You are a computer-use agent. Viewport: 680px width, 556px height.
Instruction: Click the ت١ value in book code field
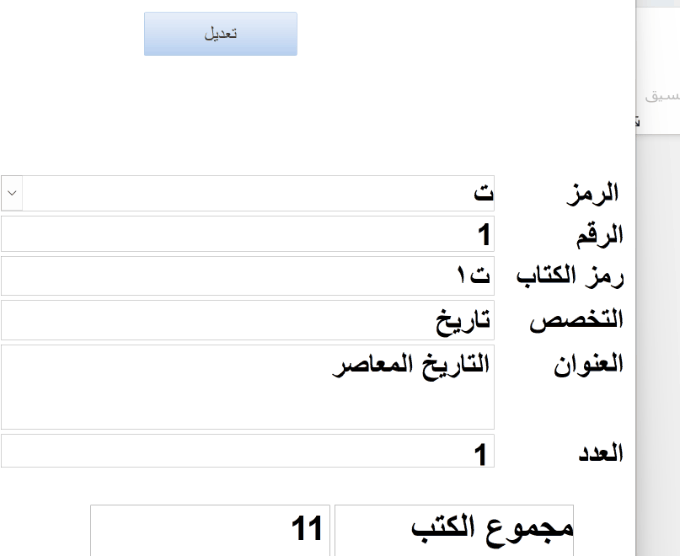coord(473,275)
